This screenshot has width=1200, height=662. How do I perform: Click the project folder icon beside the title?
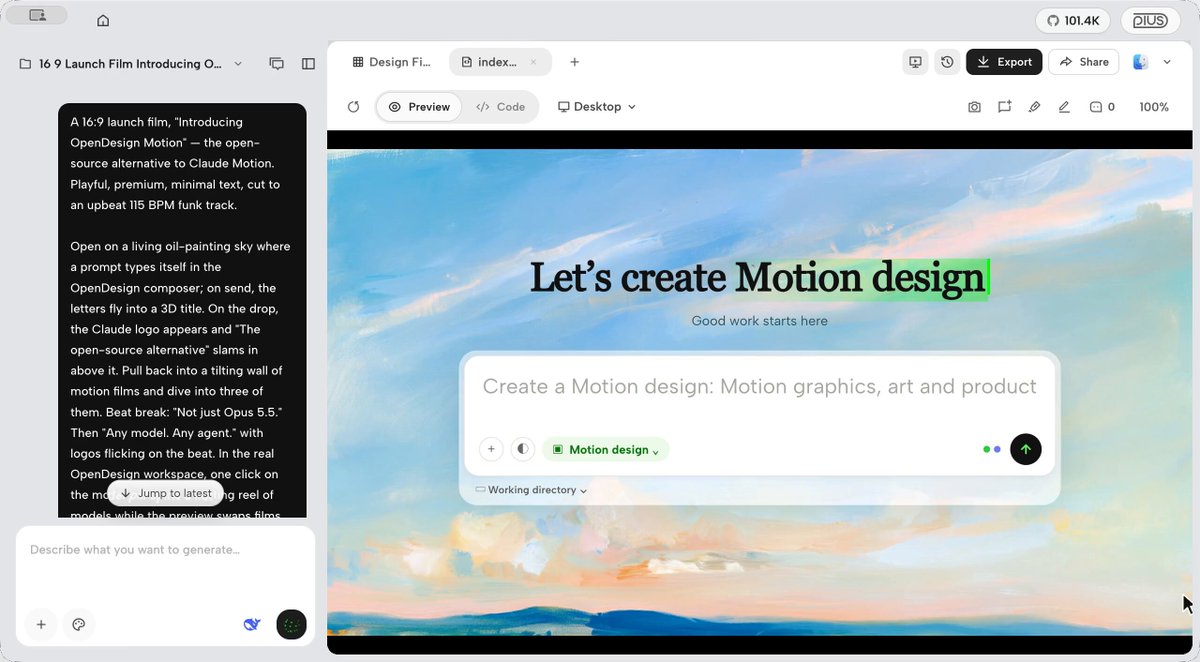25,64
